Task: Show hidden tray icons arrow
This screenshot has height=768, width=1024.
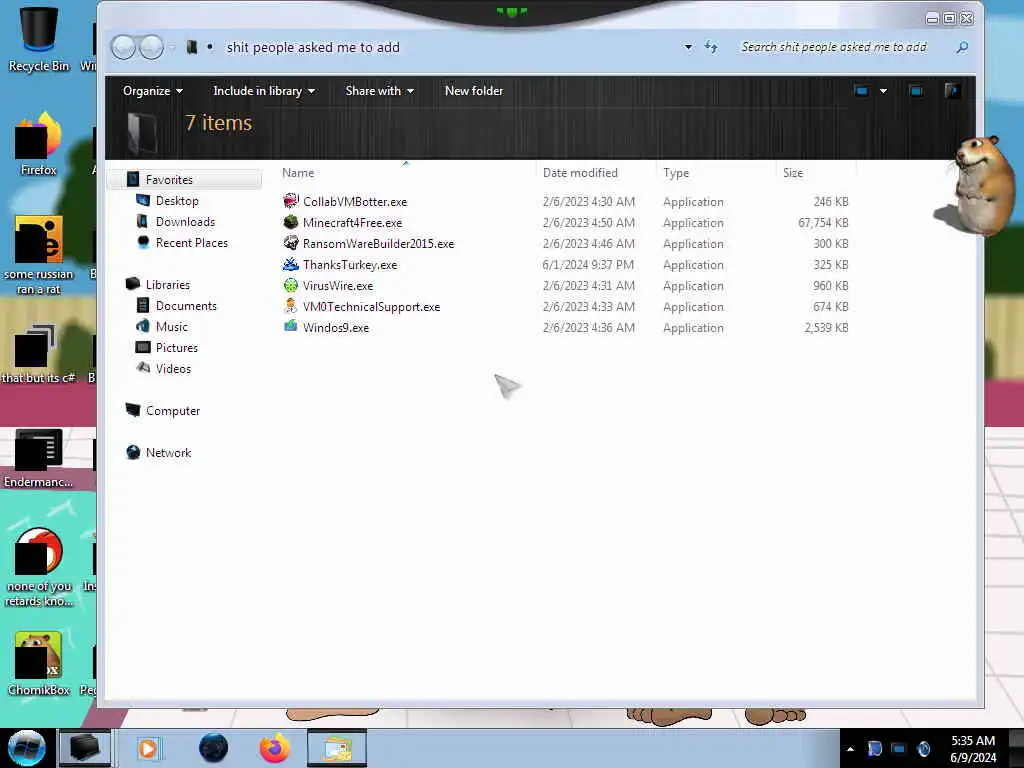Action: point(850,749)
